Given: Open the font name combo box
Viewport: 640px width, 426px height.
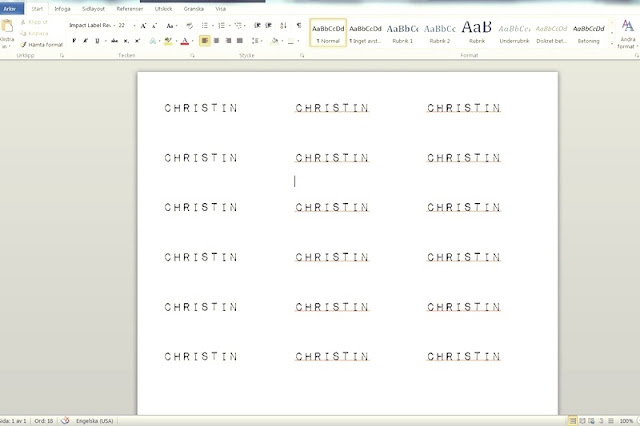Looking at the screenshot, I should 92,25.
